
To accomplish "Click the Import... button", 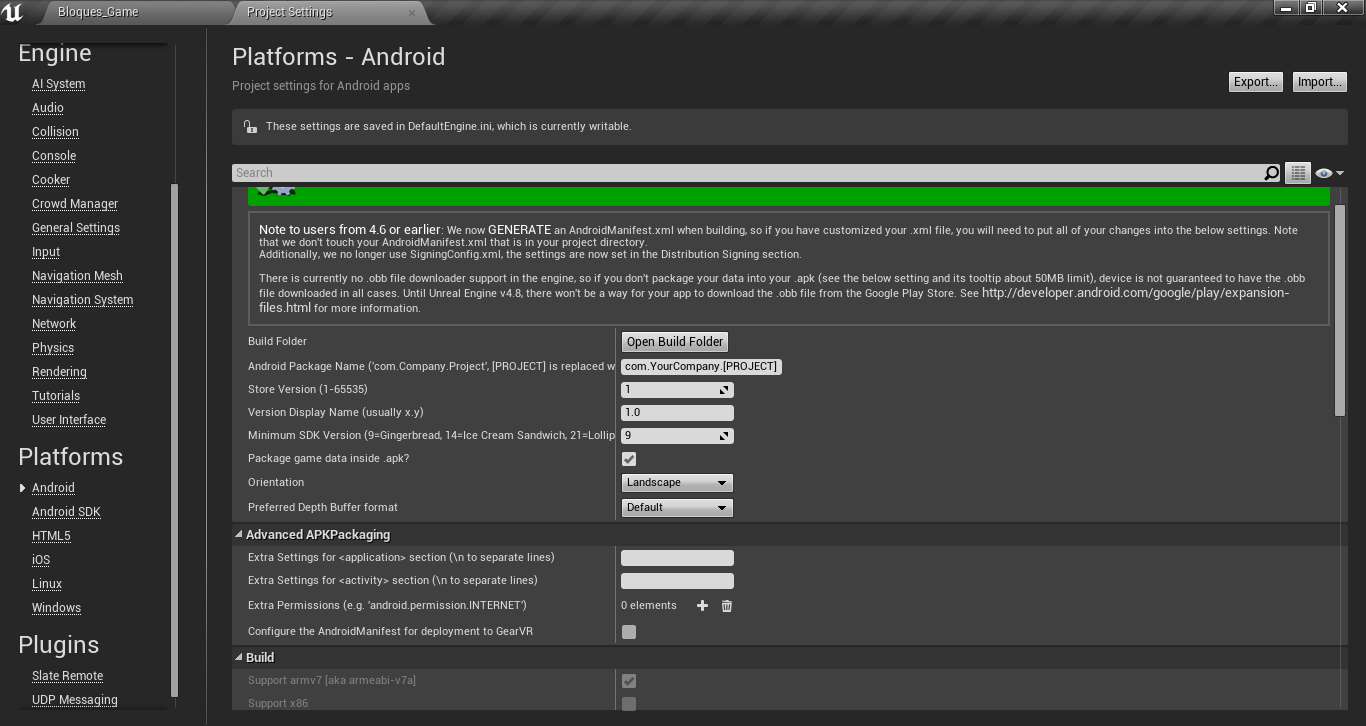I will point(1319,82).
